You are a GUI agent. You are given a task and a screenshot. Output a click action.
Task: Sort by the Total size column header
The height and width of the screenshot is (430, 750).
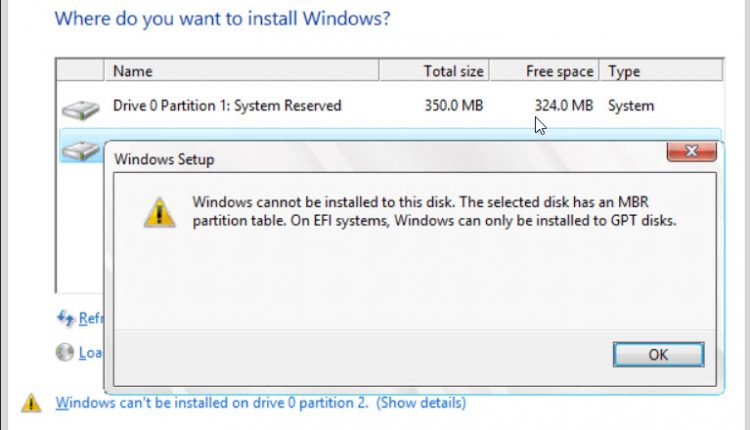tap(434, 71)
